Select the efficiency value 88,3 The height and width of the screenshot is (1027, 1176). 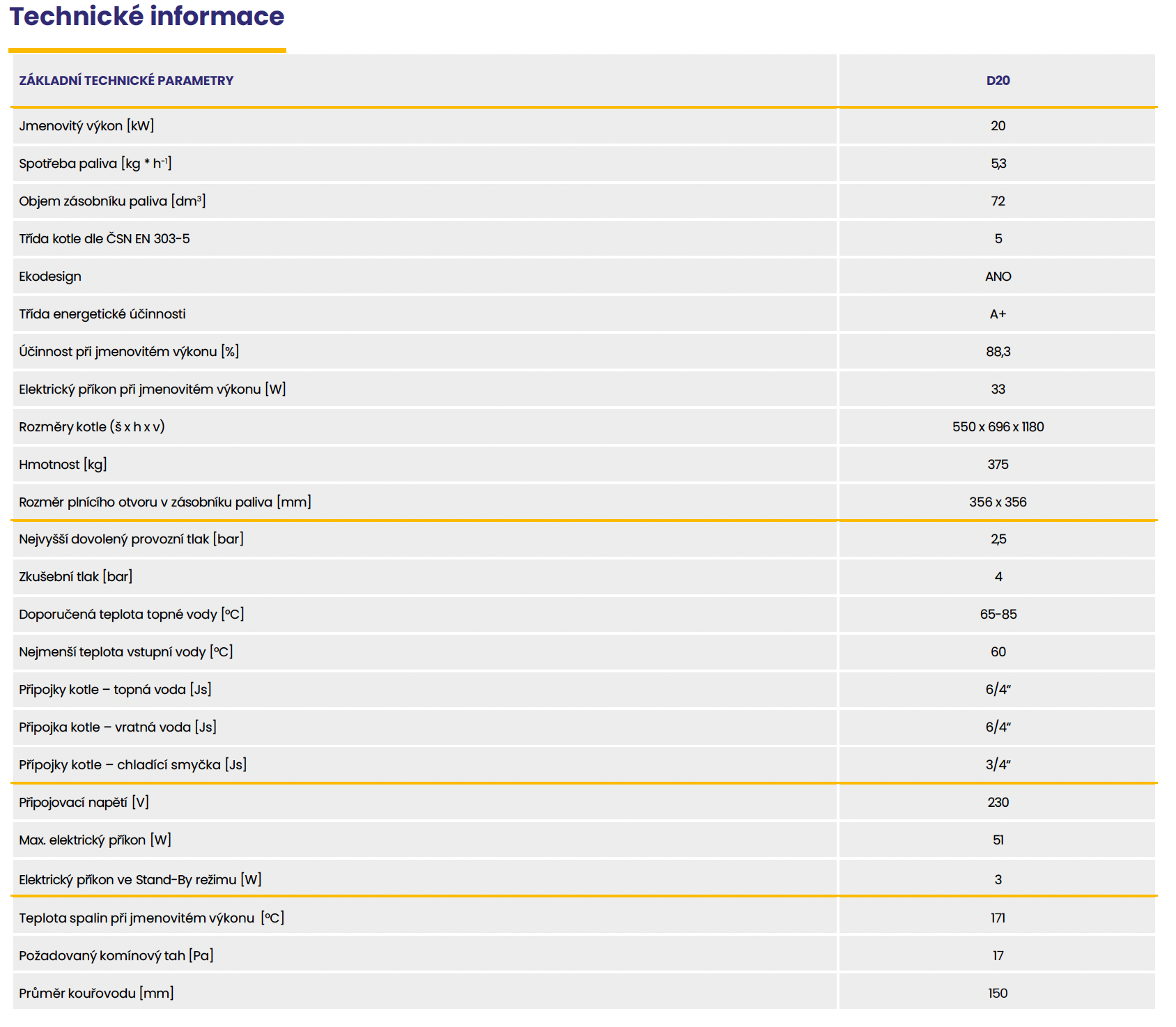tap(998, 352)
